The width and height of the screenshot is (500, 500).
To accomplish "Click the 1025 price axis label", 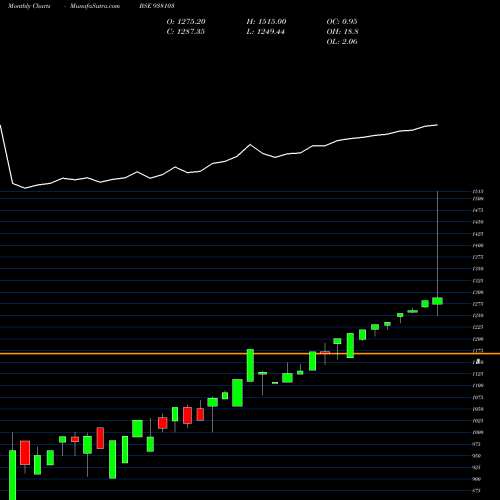I will coord(478,421).
